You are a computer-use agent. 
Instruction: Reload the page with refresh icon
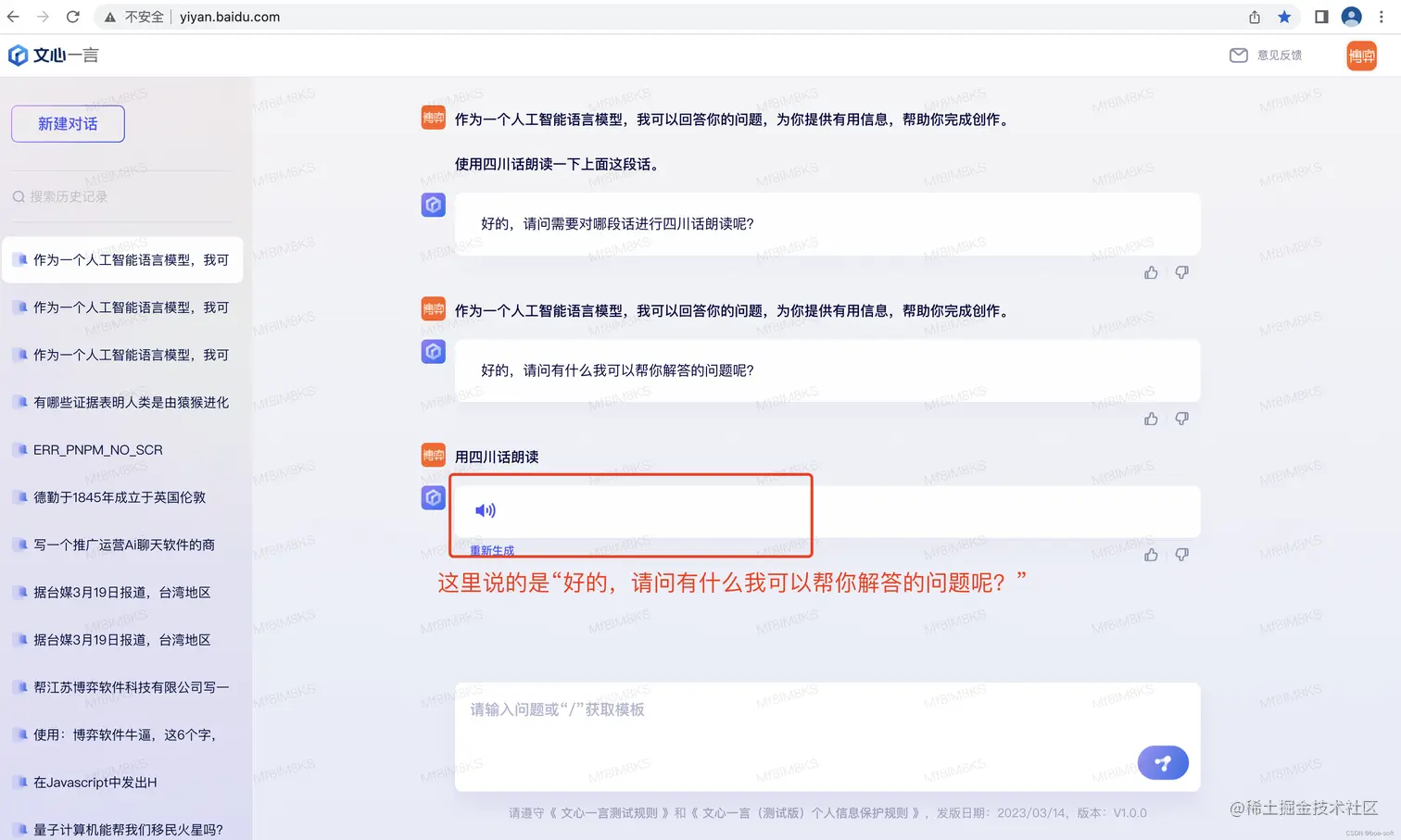click(72, 17)
